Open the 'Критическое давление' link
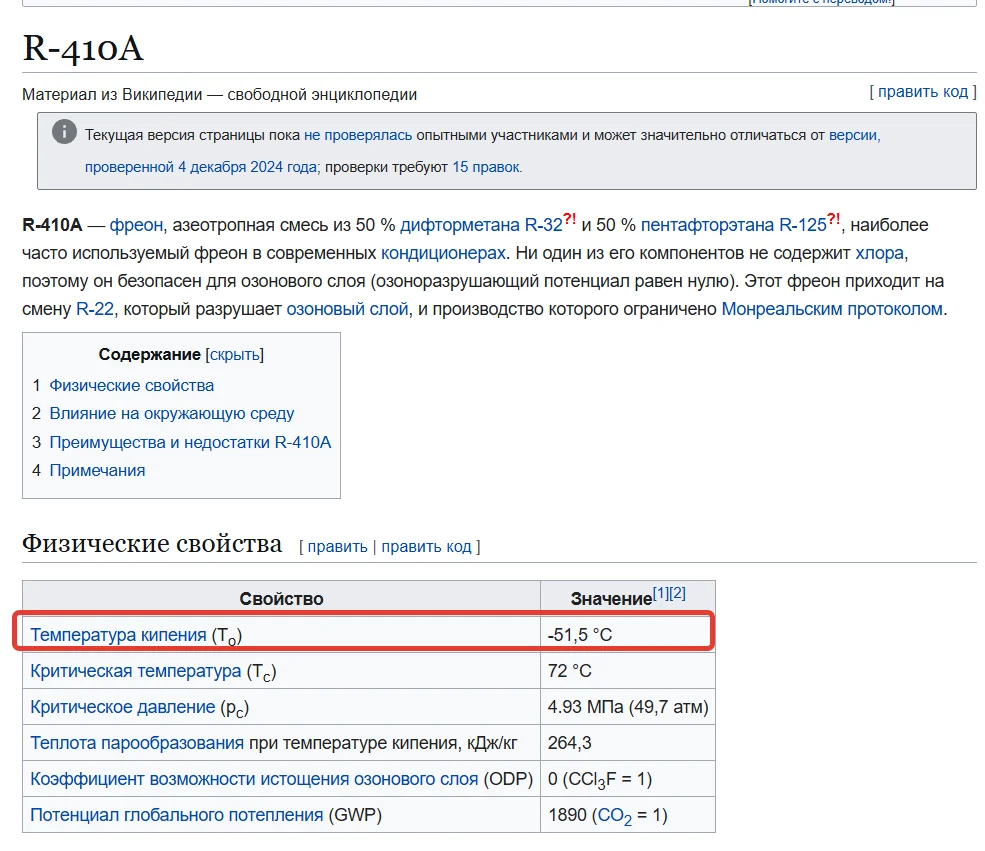 (122, 707)
